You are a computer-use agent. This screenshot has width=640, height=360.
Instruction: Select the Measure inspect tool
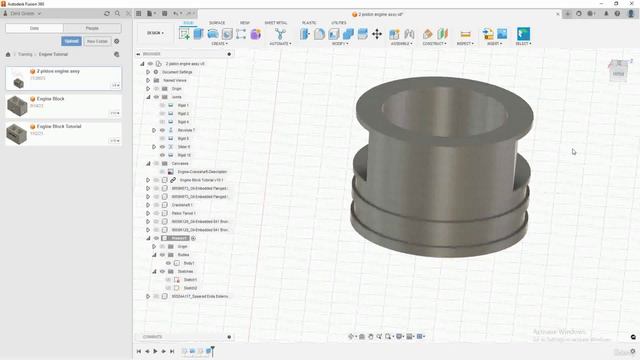coord(465,34)
